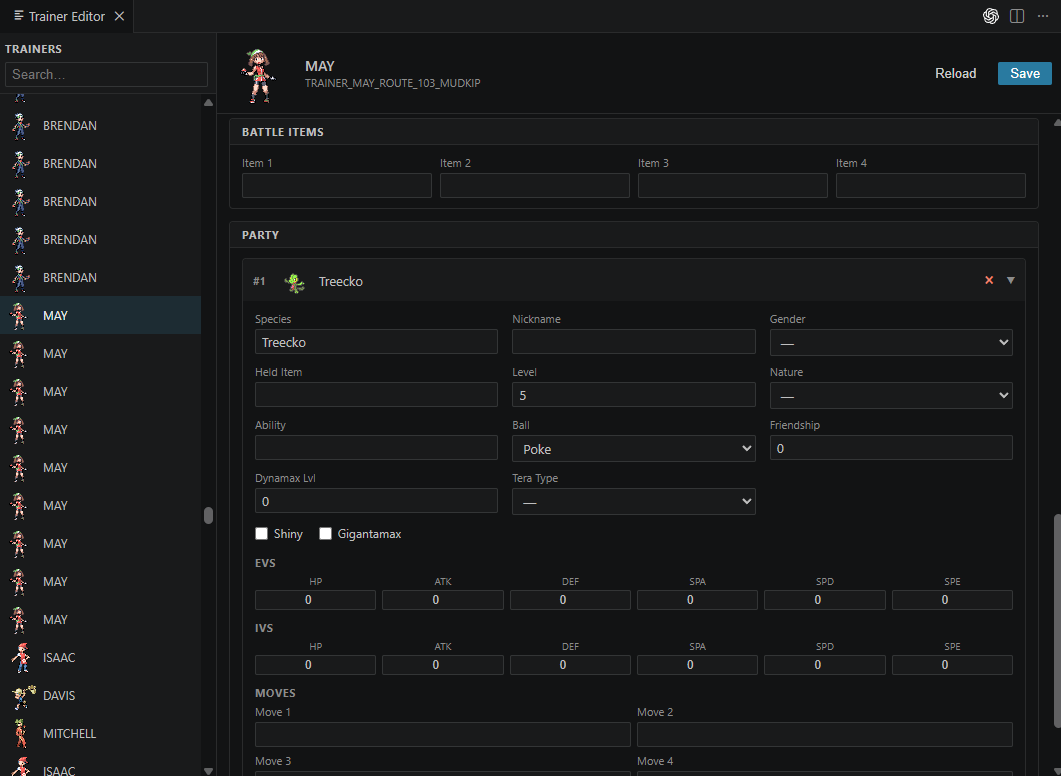1061x776 pixels.
Task: Click the Dynamax Lvl input field
Action: [x=376, y=501]
